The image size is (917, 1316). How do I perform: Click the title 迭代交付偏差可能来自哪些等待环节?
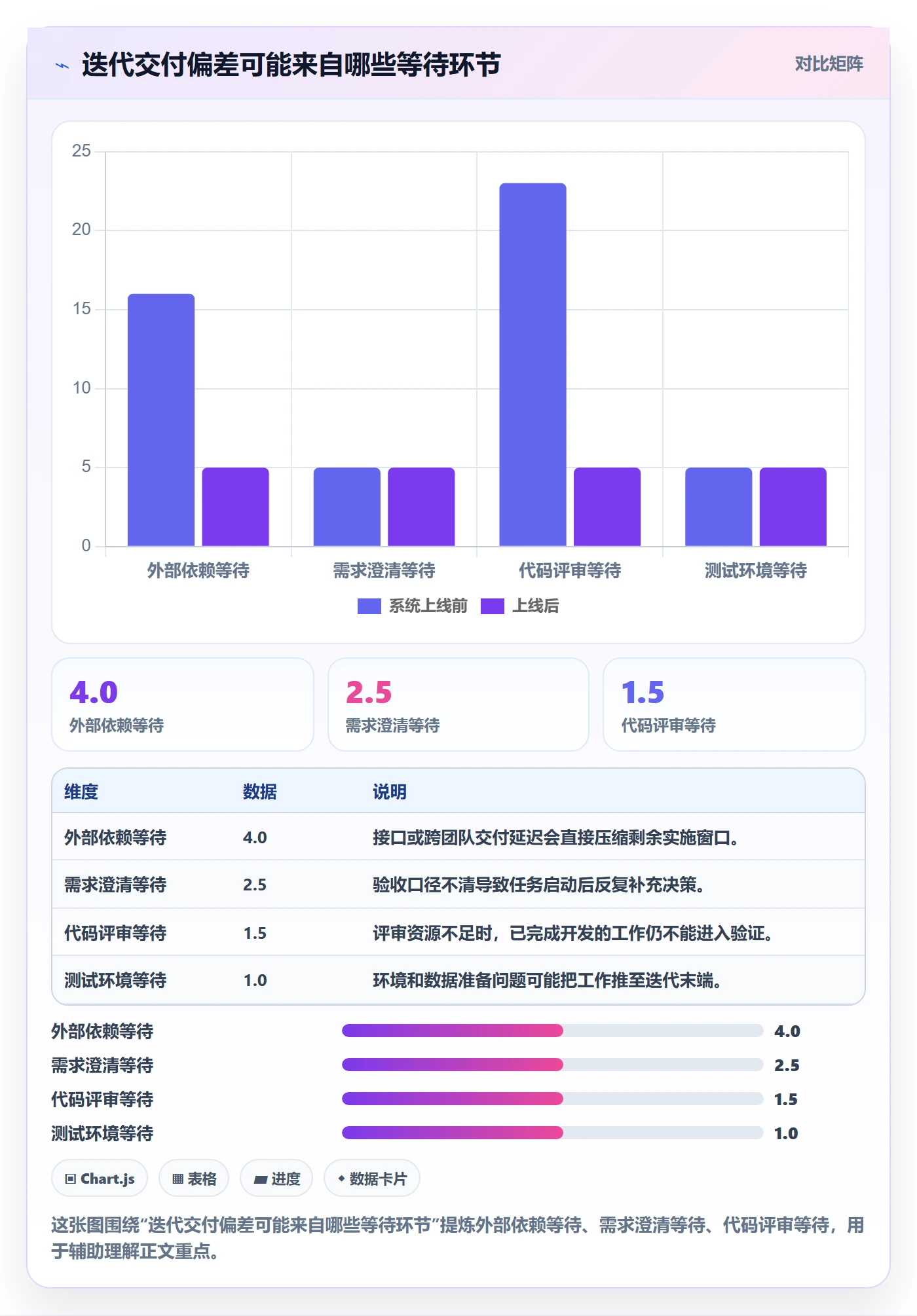coord(291,65)
